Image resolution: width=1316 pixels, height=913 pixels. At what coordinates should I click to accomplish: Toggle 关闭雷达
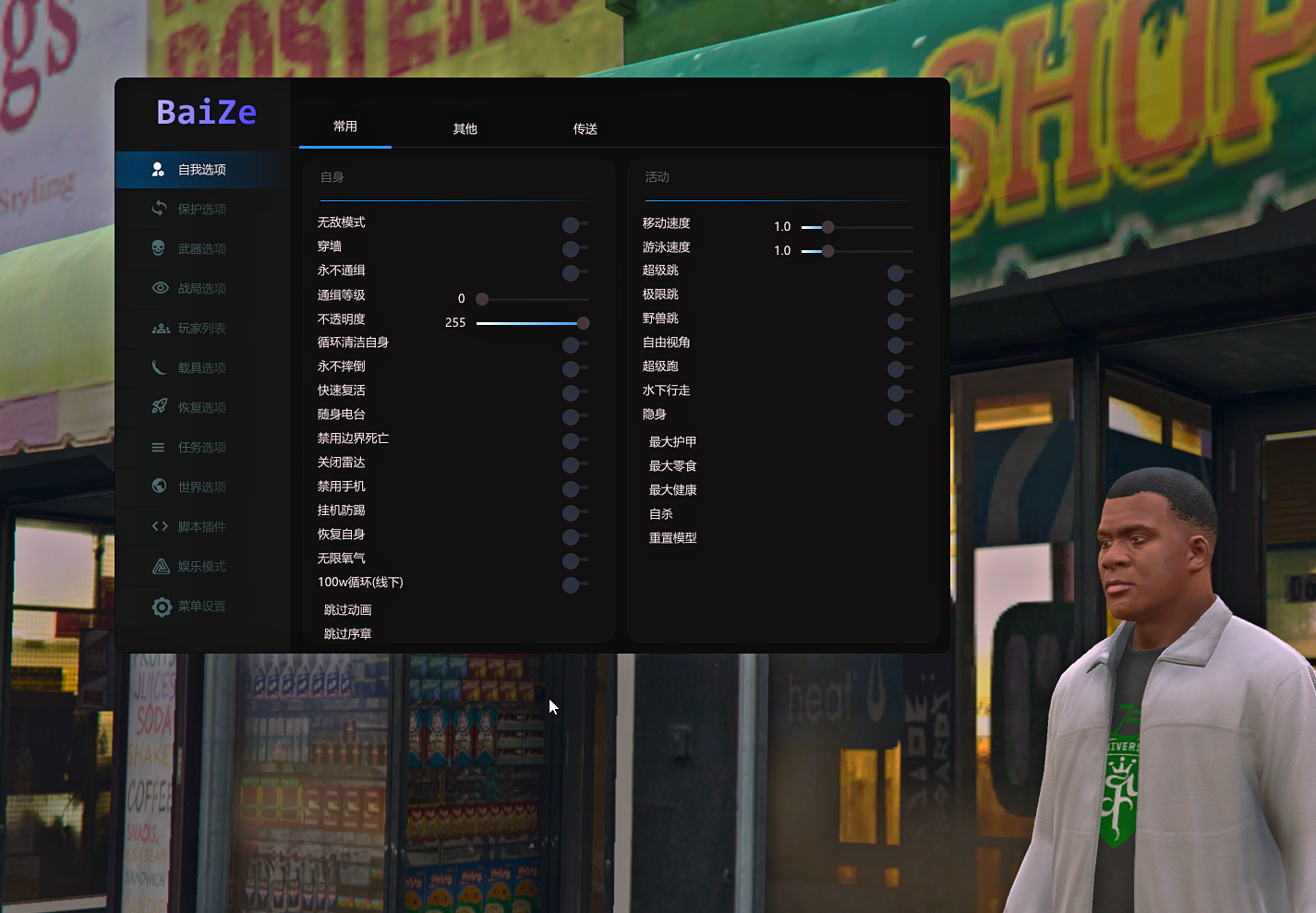tap(574, 464)
